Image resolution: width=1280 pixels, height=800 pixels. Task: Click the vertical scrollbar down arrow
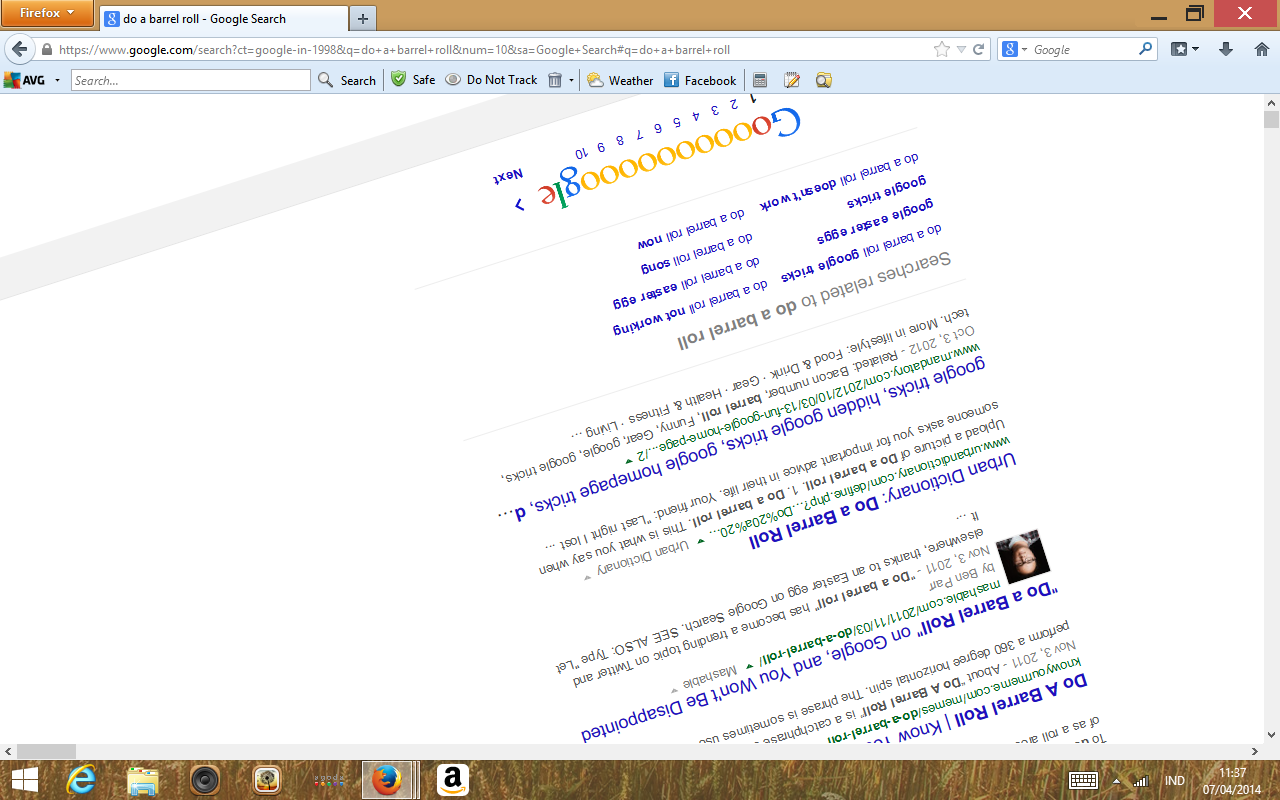click(x=1271, y=735)
